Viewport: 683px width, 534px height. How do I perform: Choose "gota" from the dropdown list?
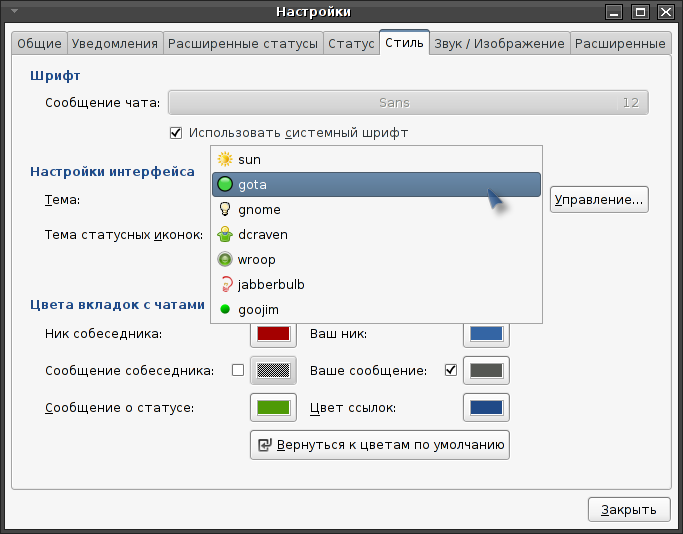pos(376,184)
